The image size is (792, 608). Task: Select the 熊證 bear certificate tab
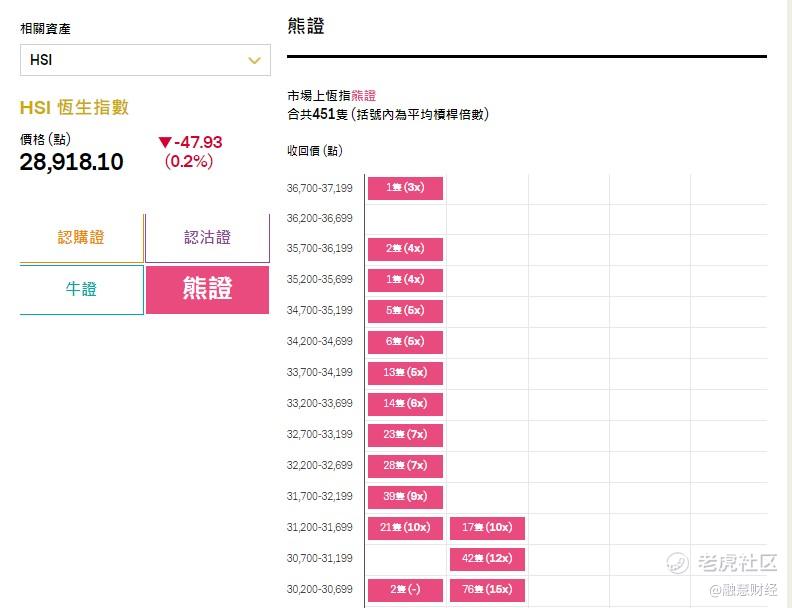[207, 289]
